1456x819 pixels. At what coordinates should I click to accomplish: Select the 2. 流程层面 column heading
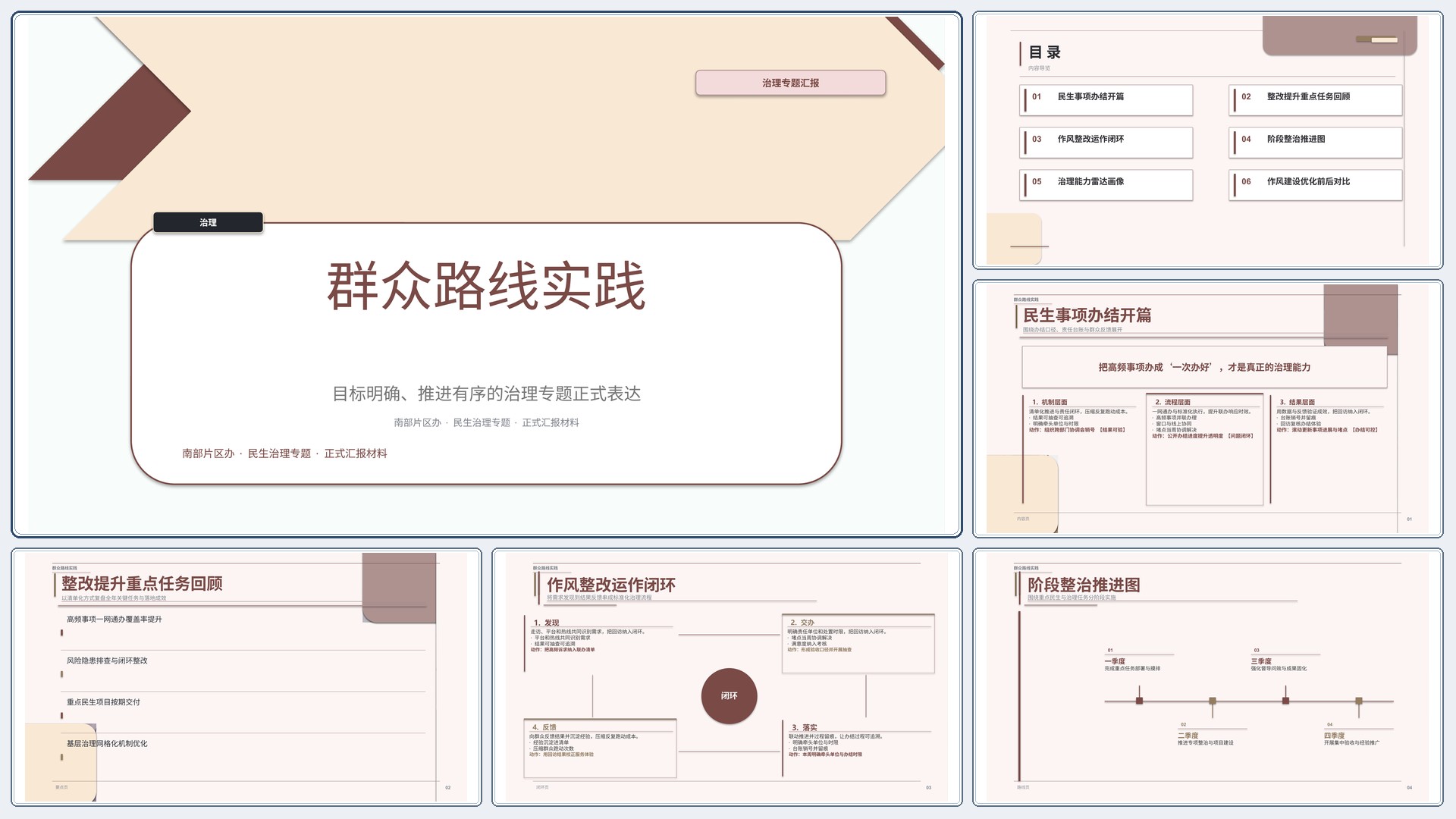[1172, 402]
